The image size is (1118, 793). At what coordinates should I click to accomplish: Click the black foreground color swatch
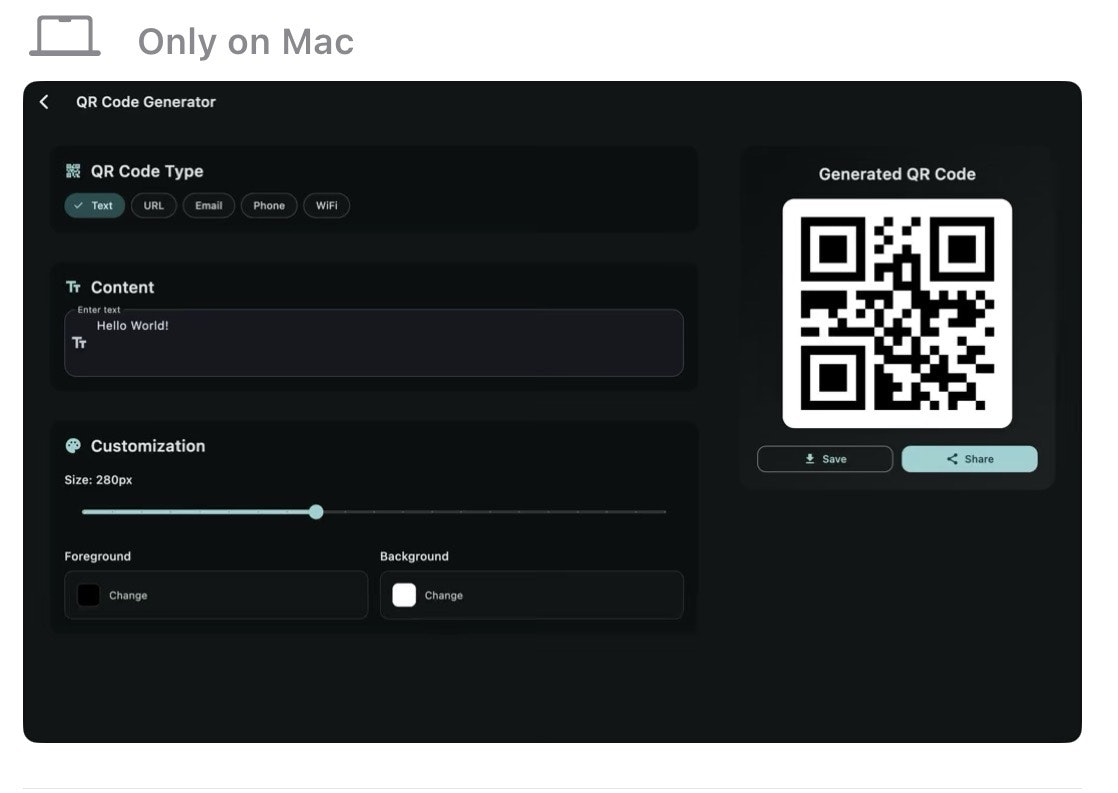coord(88,595)
